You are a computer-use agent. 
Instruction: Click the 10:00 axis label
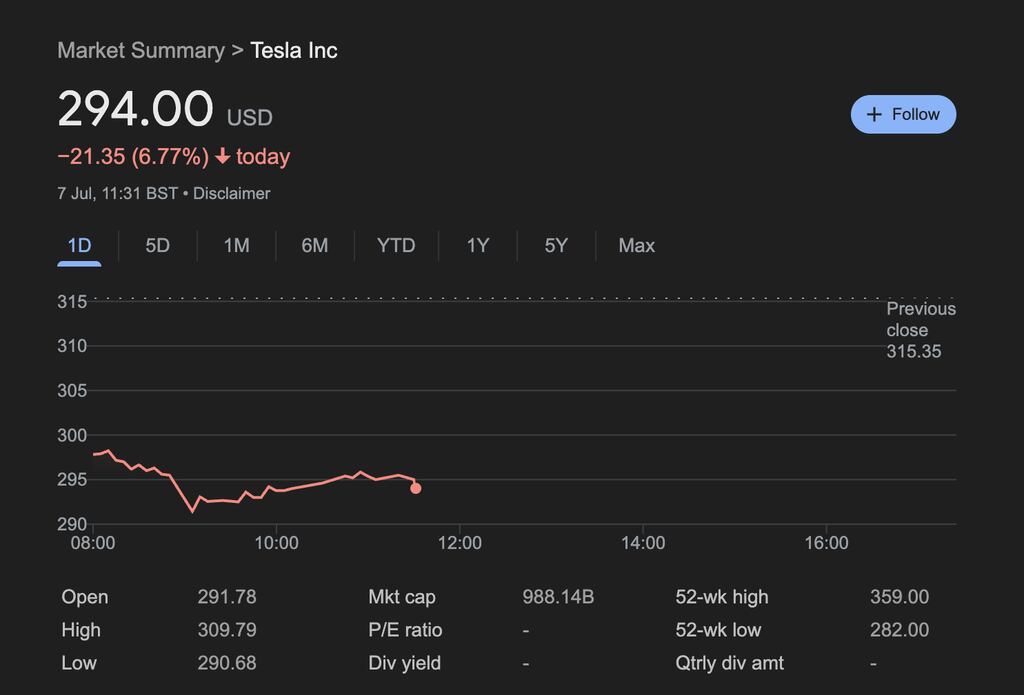coord(276,543)
